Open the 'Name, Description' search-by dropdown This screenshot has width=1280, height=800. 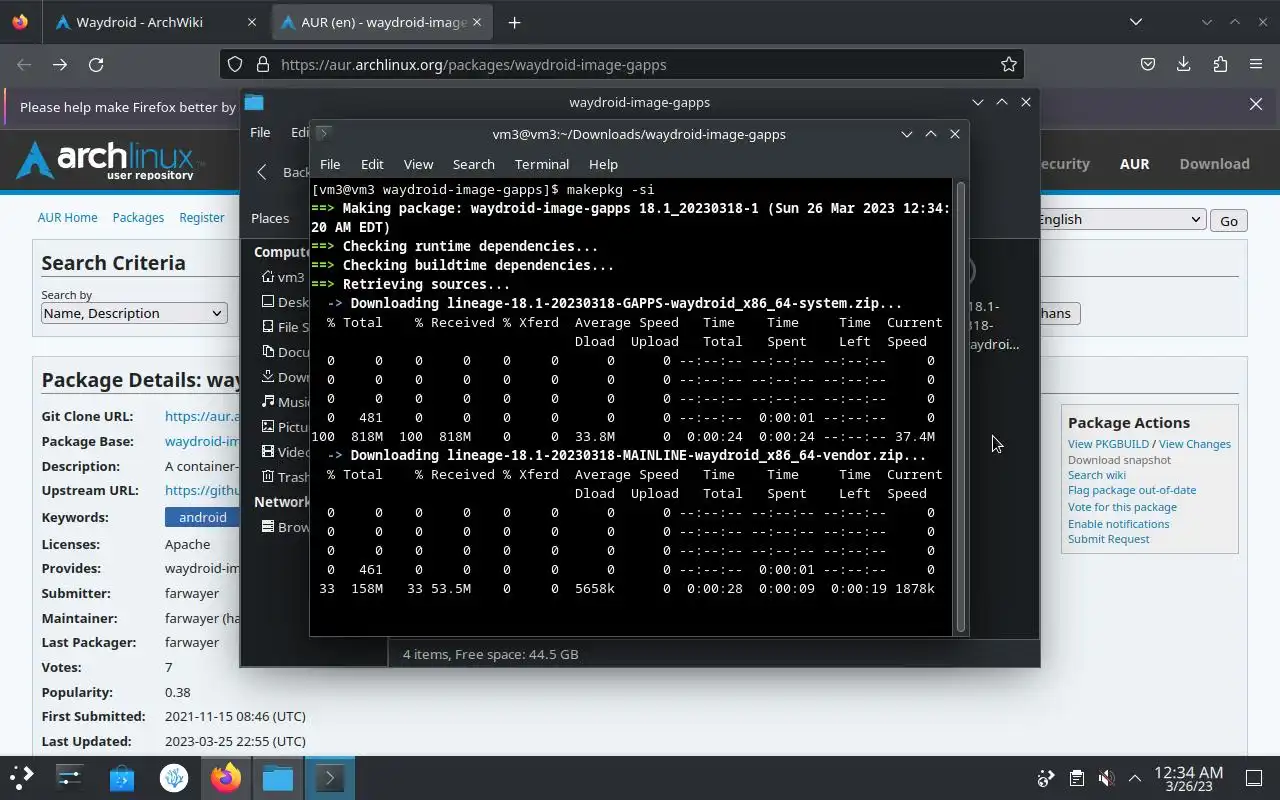pyautogui.click(x=133, y=313)
